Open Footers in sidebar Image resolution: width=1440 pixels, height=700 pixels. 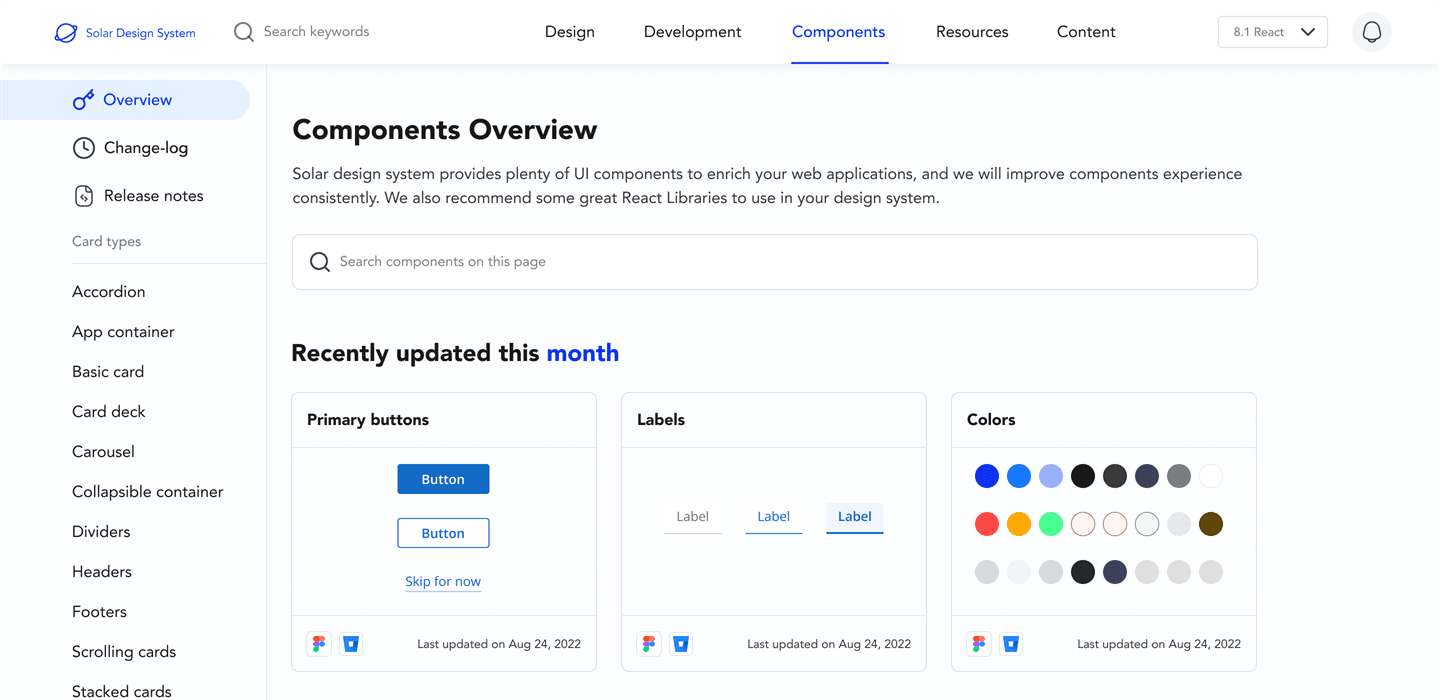pyautogui.click(x=99, y=612)
